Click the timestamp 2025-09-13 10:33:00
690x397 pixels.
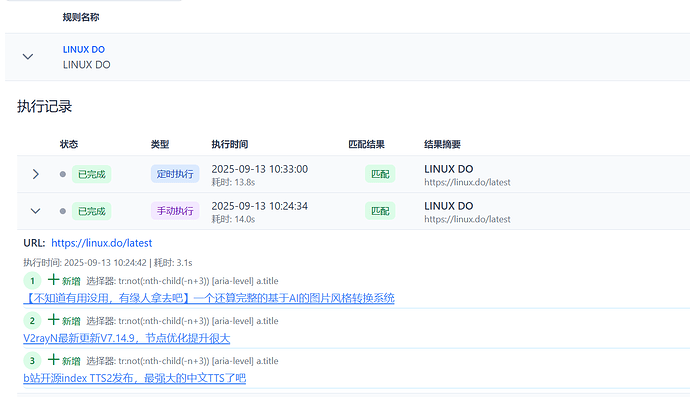(x=260, y=169)
